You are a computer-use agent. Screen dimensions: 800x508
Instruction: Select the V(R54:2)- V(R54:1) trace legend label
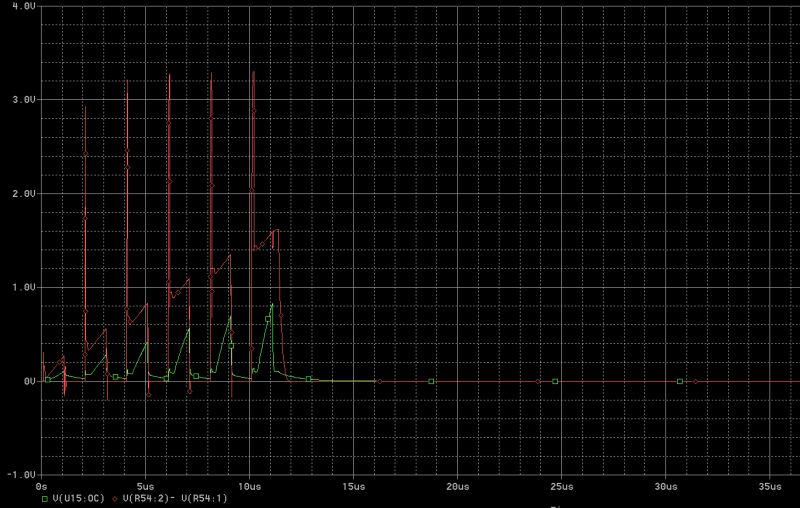click(175, 498)
